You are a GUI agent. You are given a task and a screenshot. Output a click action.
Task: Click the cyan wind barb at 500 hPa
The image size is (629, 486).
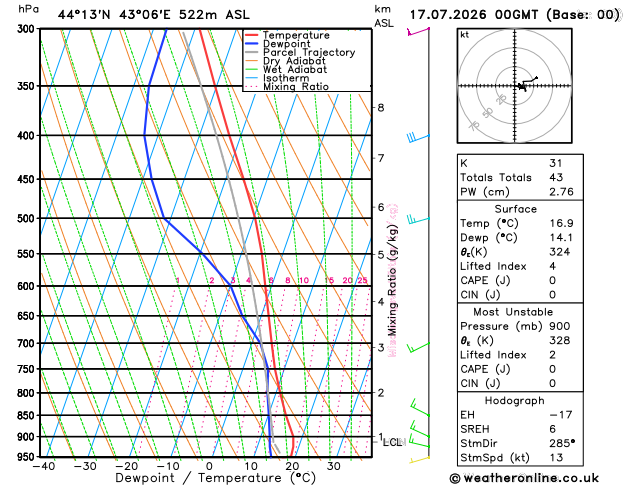[x=418, y=219]
